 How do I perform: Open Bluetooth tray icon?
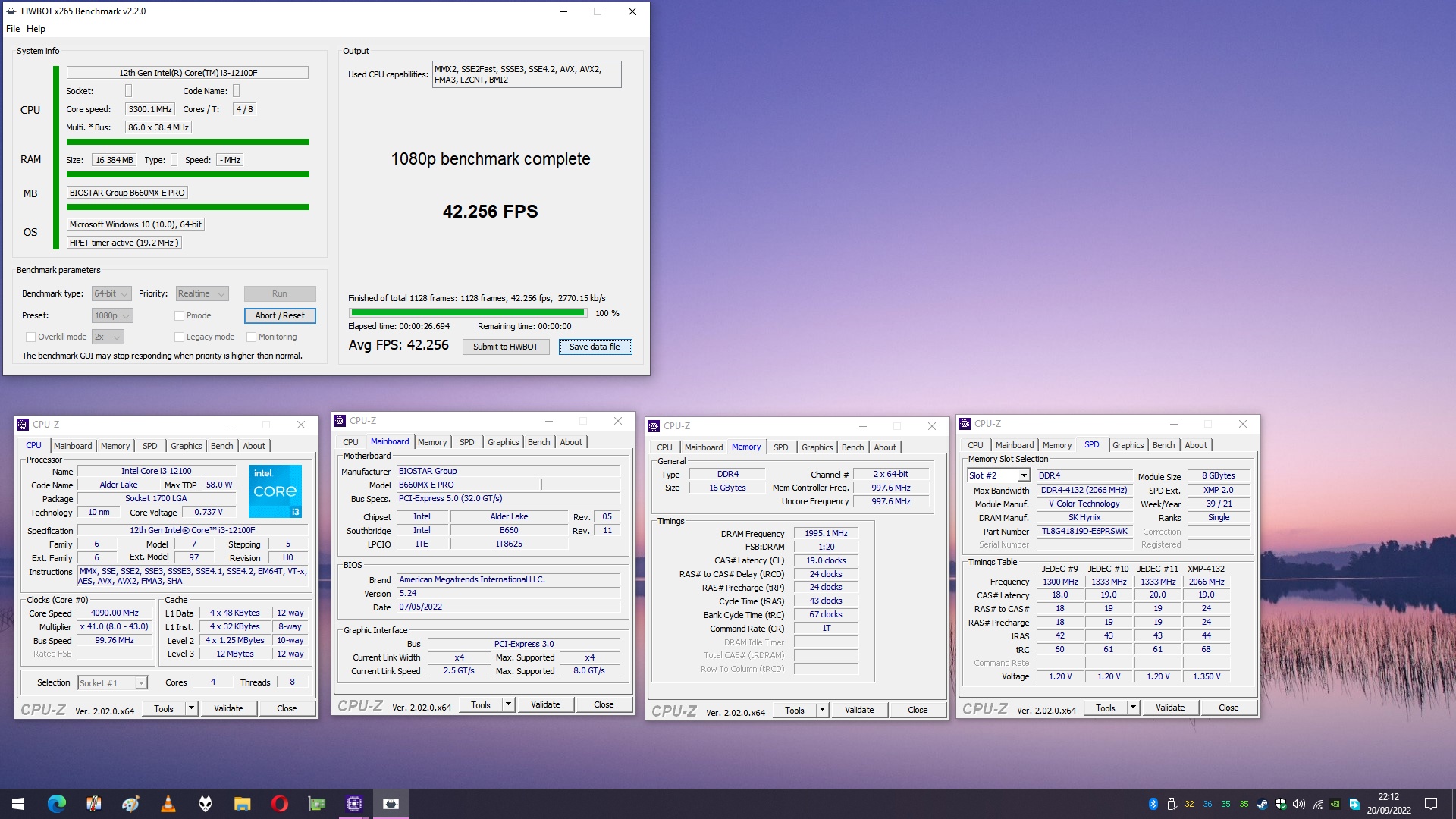1153,804
